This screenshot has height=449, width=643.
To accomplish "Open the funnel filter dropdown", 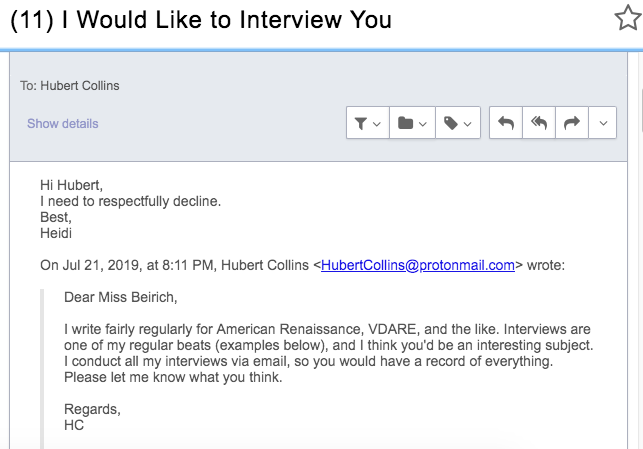I will pyautogui.click(x=366, y=123).
